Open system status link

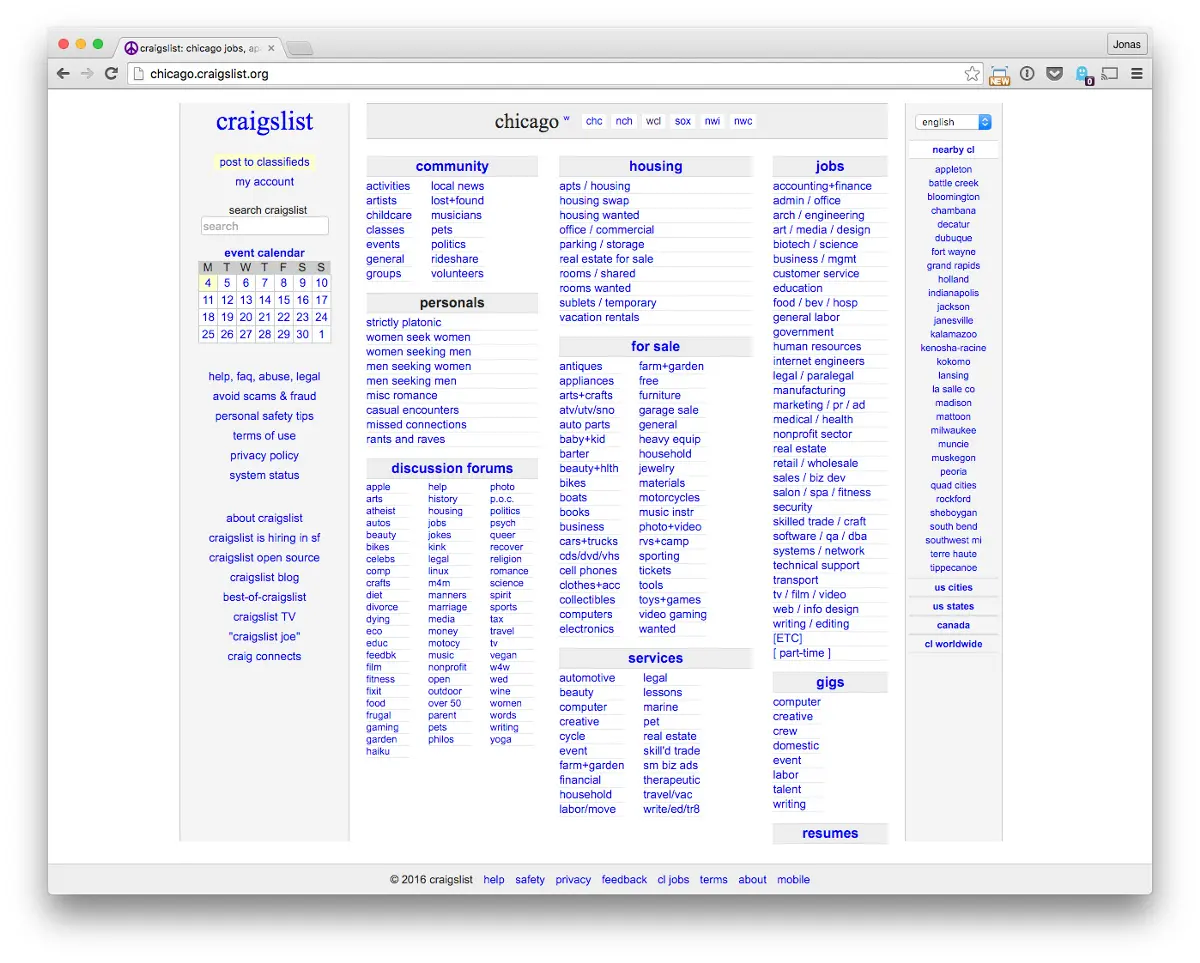(x=264, y=476)
